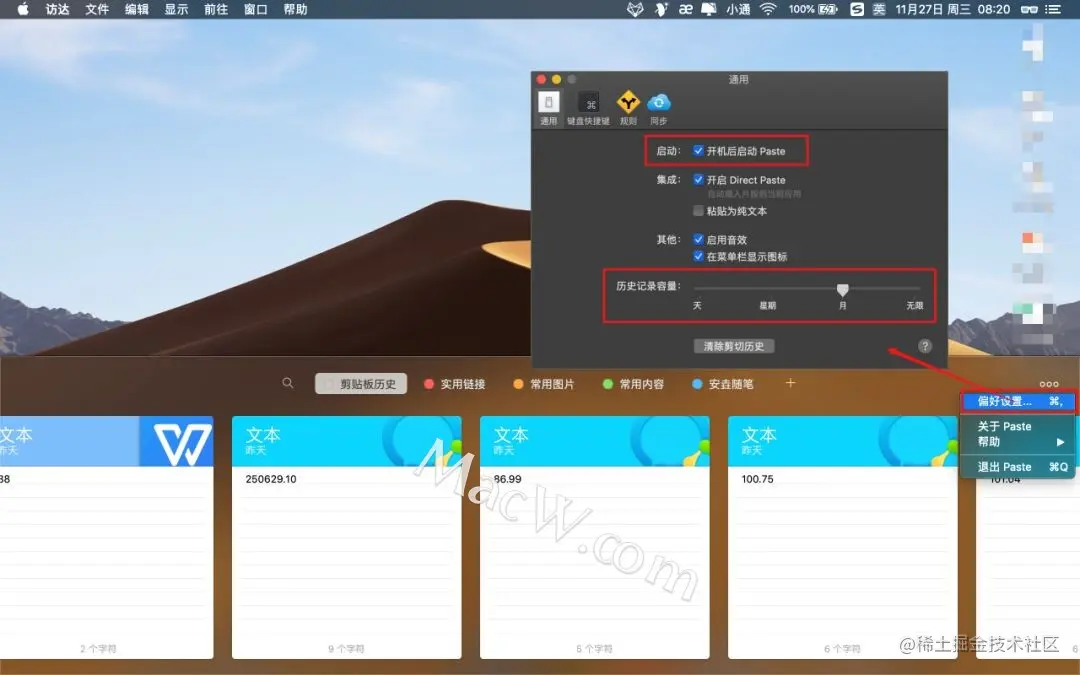Click the date and time display
The width and height of the screenshot is (1080, 675).
click(953, 9)
